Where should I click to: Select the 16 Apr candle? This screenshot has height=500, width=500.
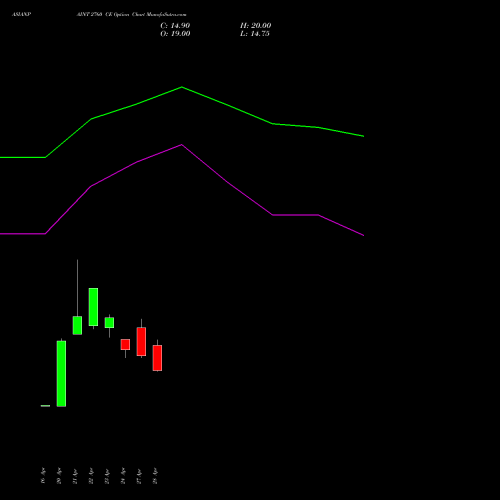pyautogui.click(x=45, y=406)
